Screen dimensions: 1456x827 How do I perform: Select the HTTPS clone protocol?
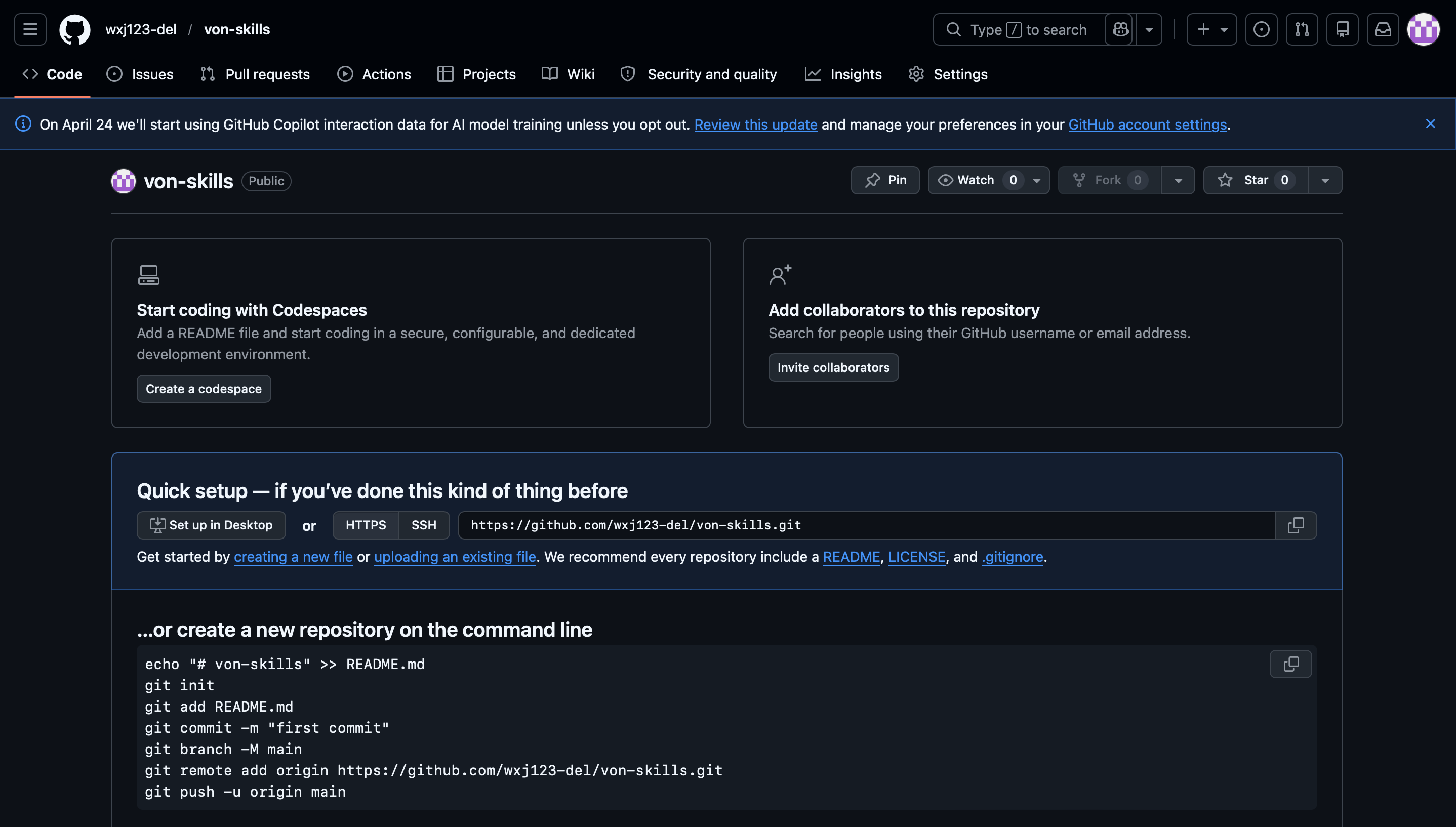(x=366, y=525)
